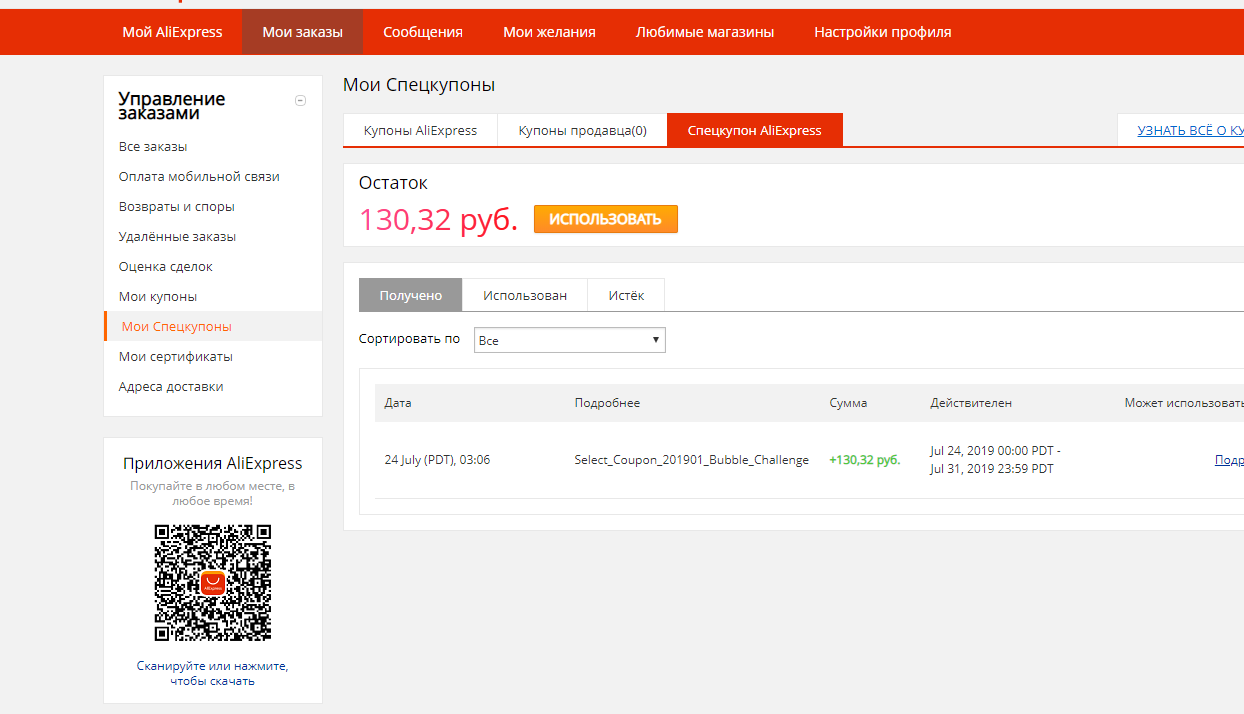
Task: Click the Может использовать column header
Action: click(x=1184, y=403)
